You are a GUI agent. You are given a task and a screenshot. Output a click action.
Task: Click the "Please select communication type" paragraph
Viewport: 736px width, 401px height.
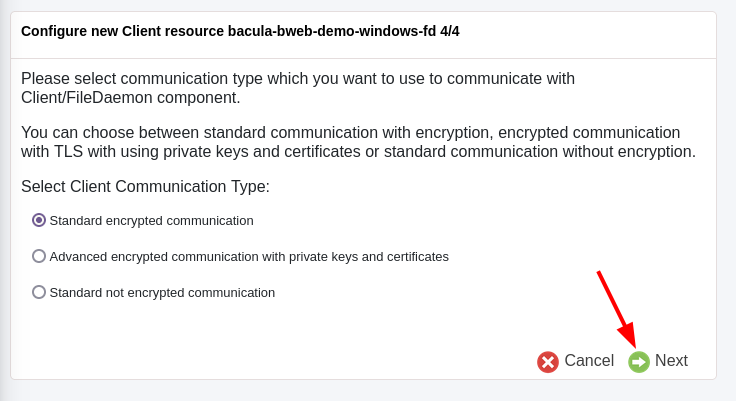tap(297, 79)
